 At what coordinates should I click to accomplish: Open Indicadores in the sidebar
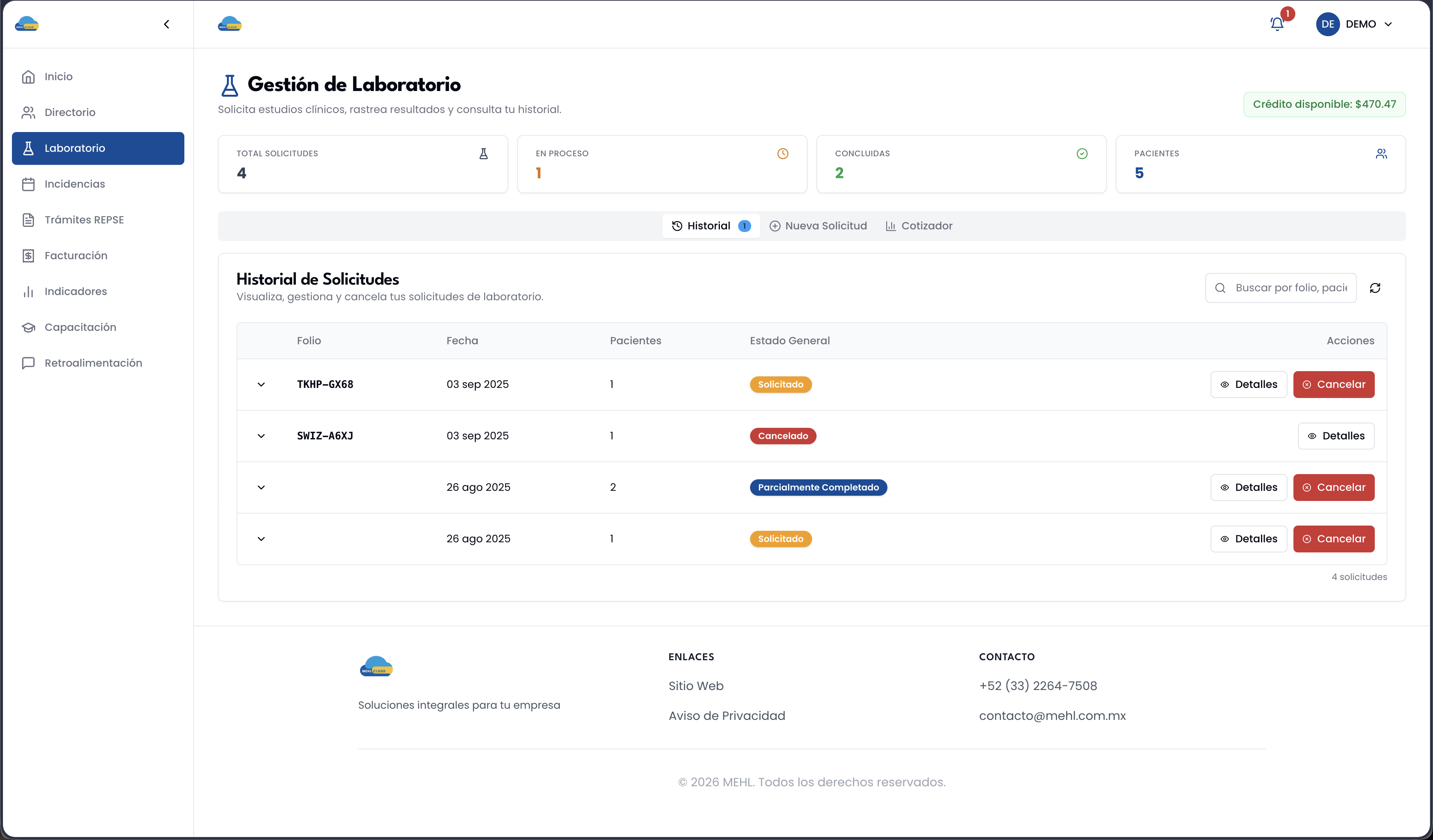(x=98, y=292)
